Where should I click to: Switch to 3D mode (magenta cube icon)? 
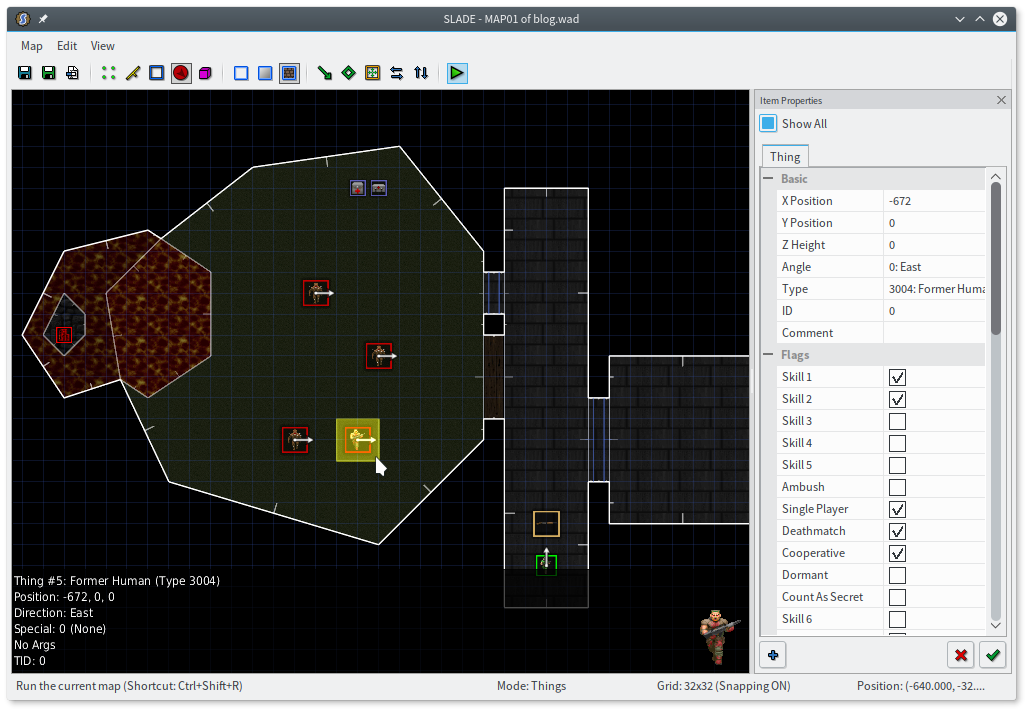click(x=205, y=73)
